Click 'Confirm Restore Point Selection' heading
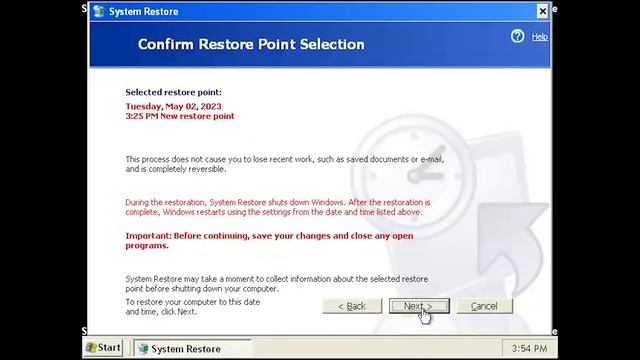640x360 pixels. (251, 44)
